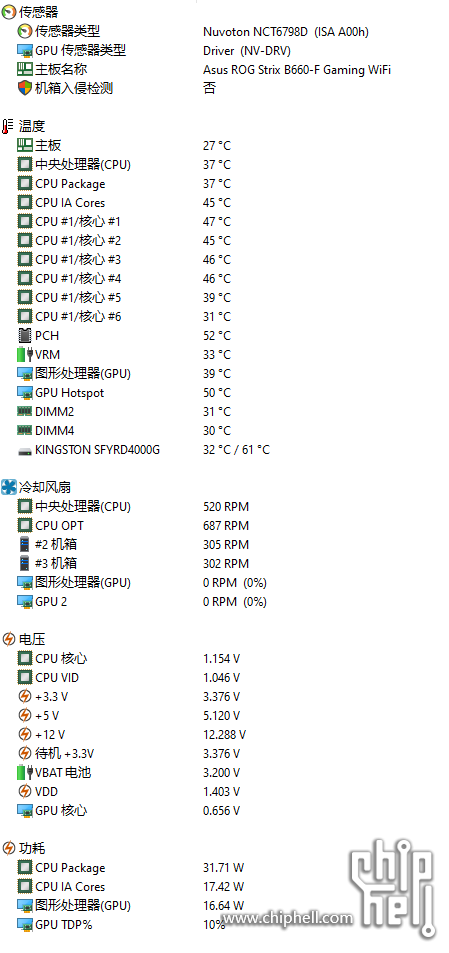Click the CPU #1/核心 #6 label
Viewport: 449px width, 953px height.
[x=78, y=317]
